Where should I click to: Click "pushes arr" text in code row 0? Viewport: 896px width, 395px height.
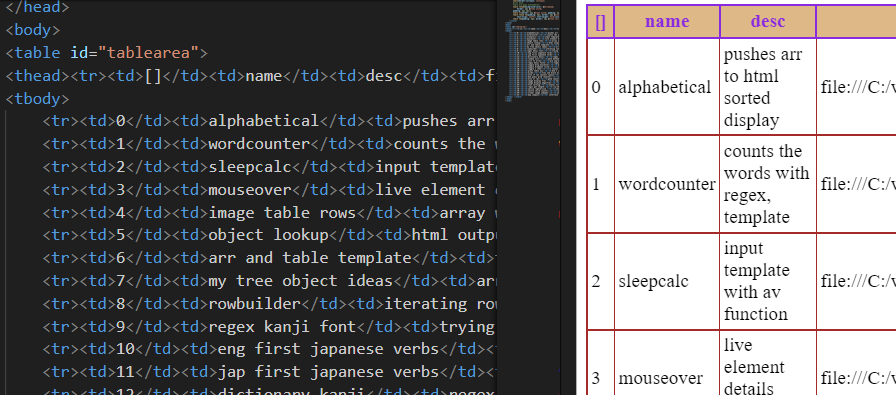pos(449,121)
